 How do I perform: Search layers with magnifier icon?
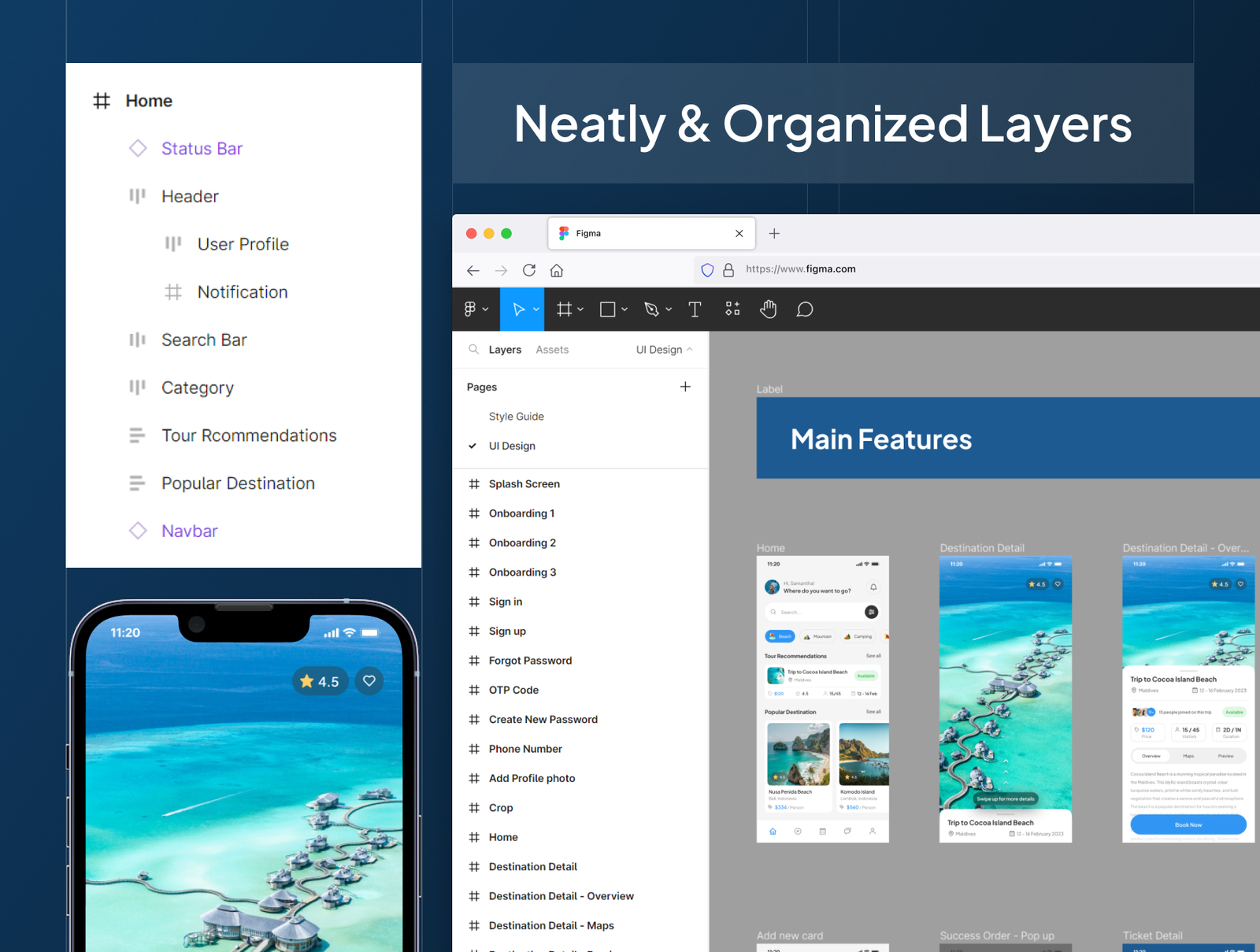(473, 350)
